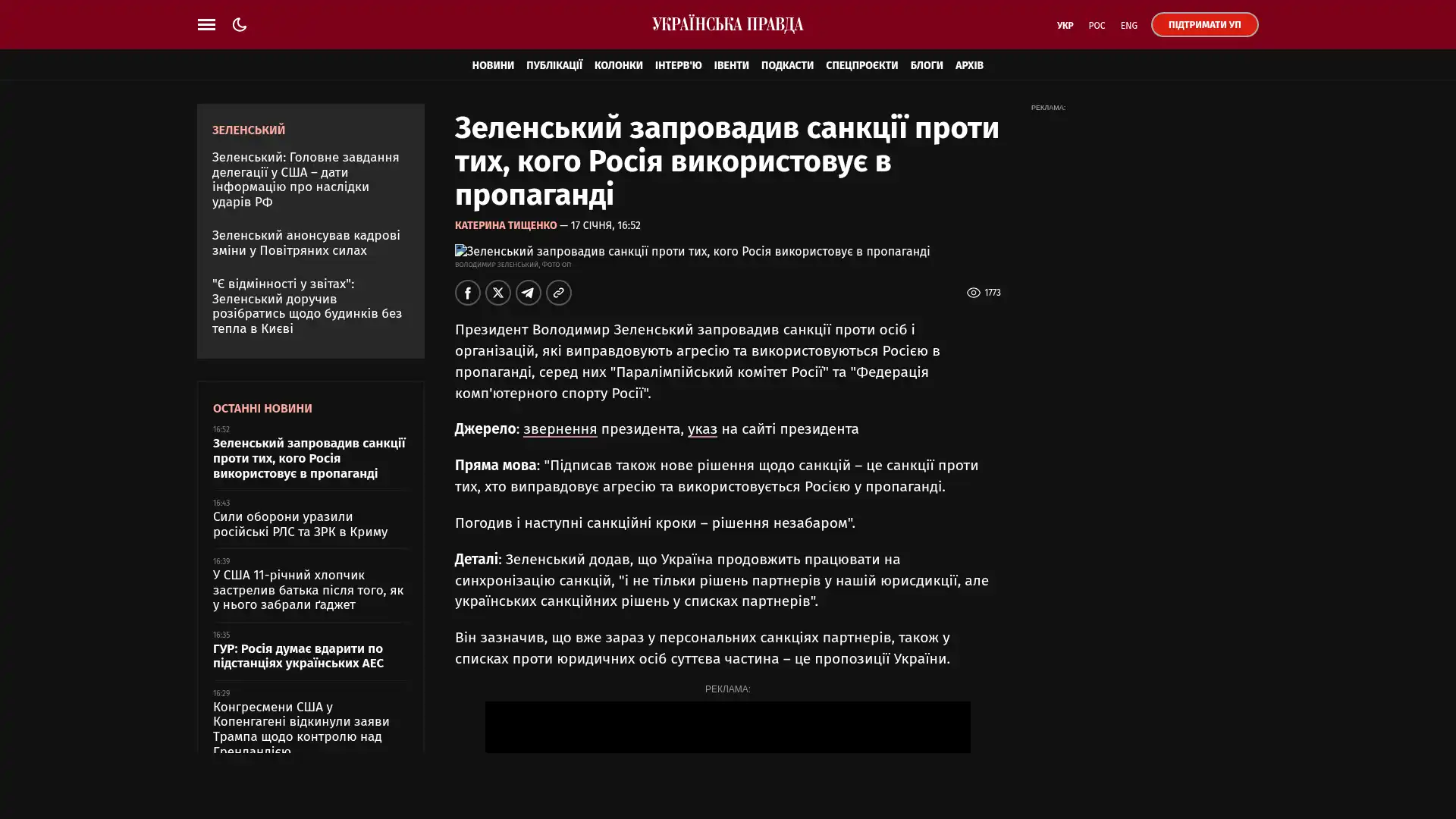This screenshot has width=1456, height=819.
Task: Open the АРХІВ menu item
Action: [968, 65]
